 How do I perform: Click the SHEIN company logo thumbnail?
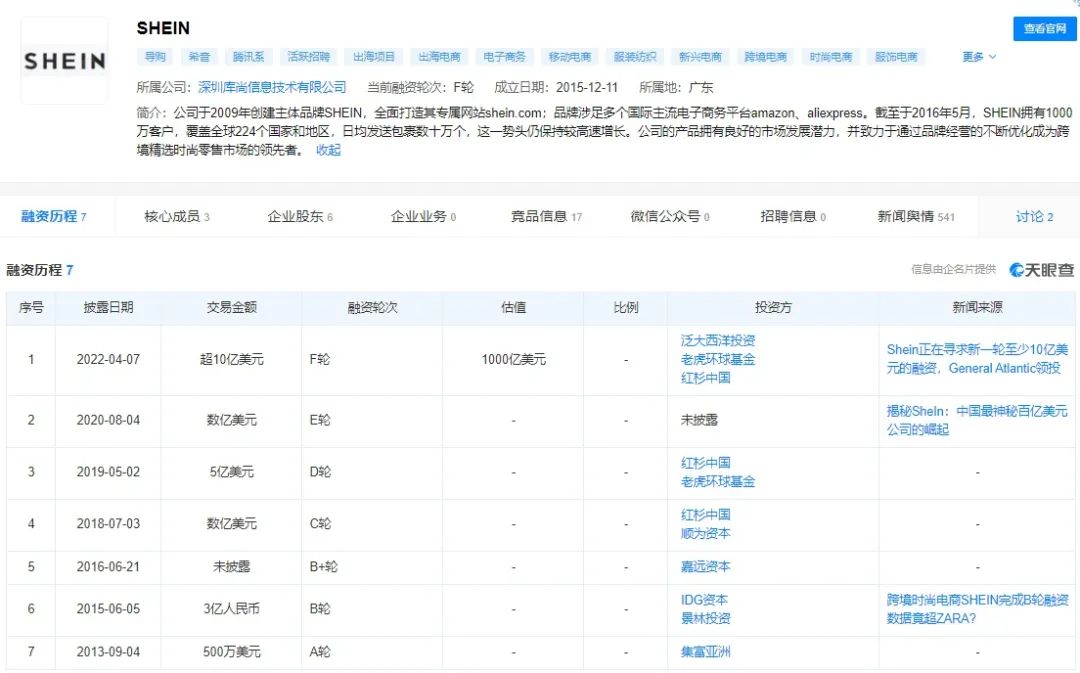click(x=65, y=61)
